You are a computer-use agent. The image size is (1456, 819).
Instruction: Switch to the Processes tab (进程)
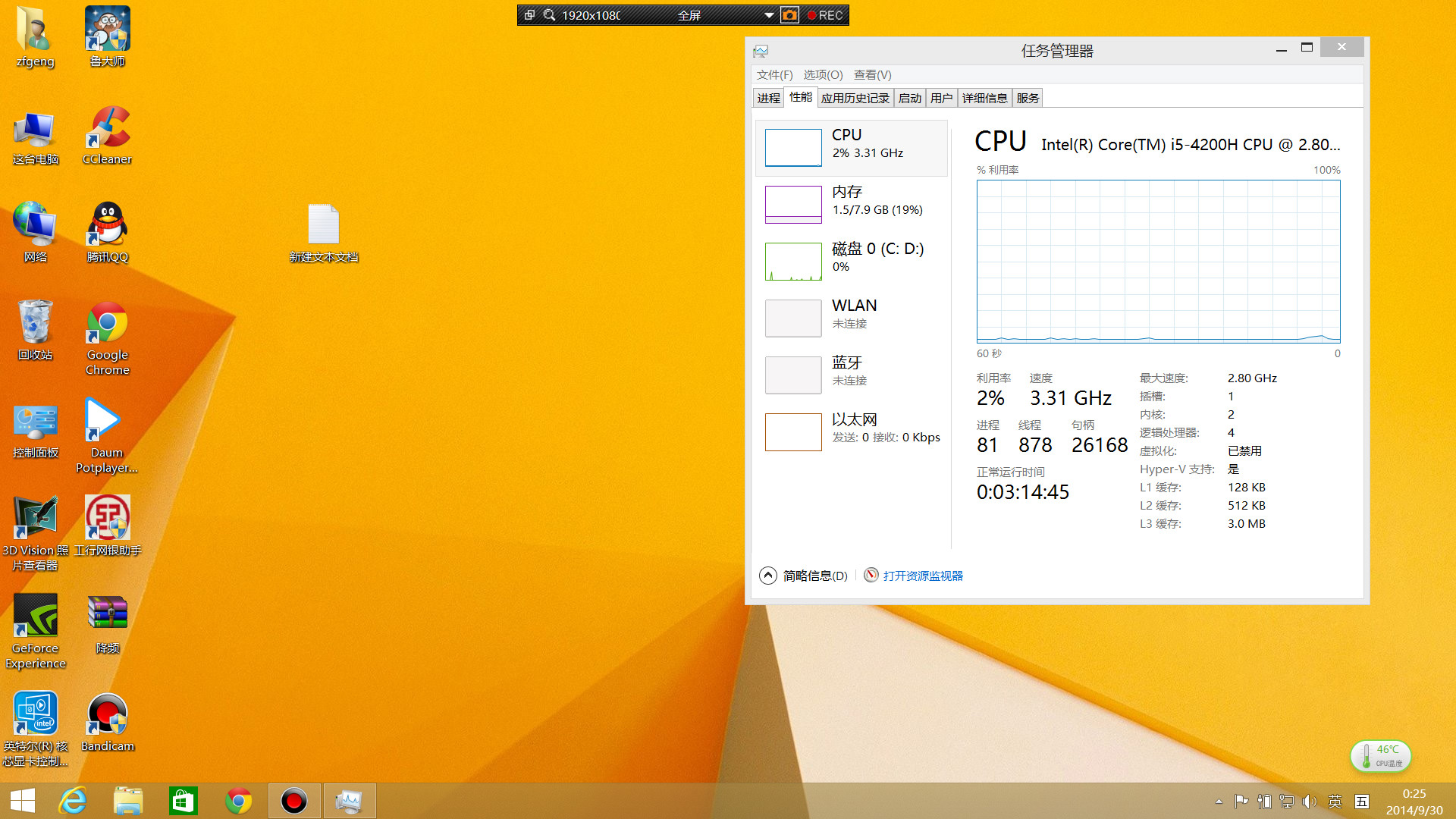pos(768,98)
